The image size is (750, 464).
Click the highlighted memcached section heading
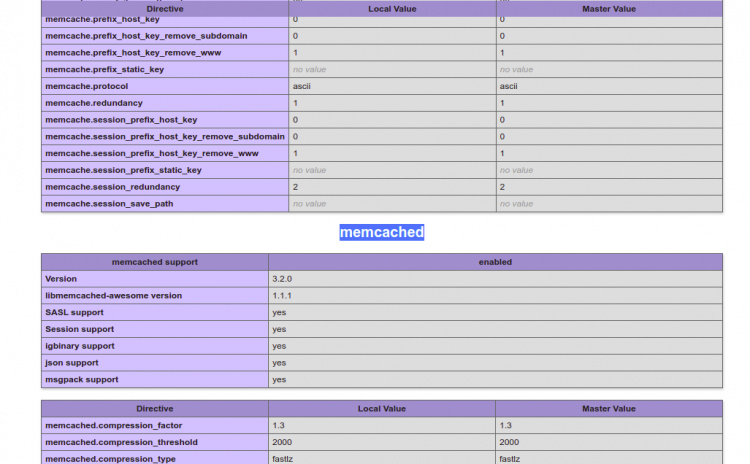click(381, 232)
